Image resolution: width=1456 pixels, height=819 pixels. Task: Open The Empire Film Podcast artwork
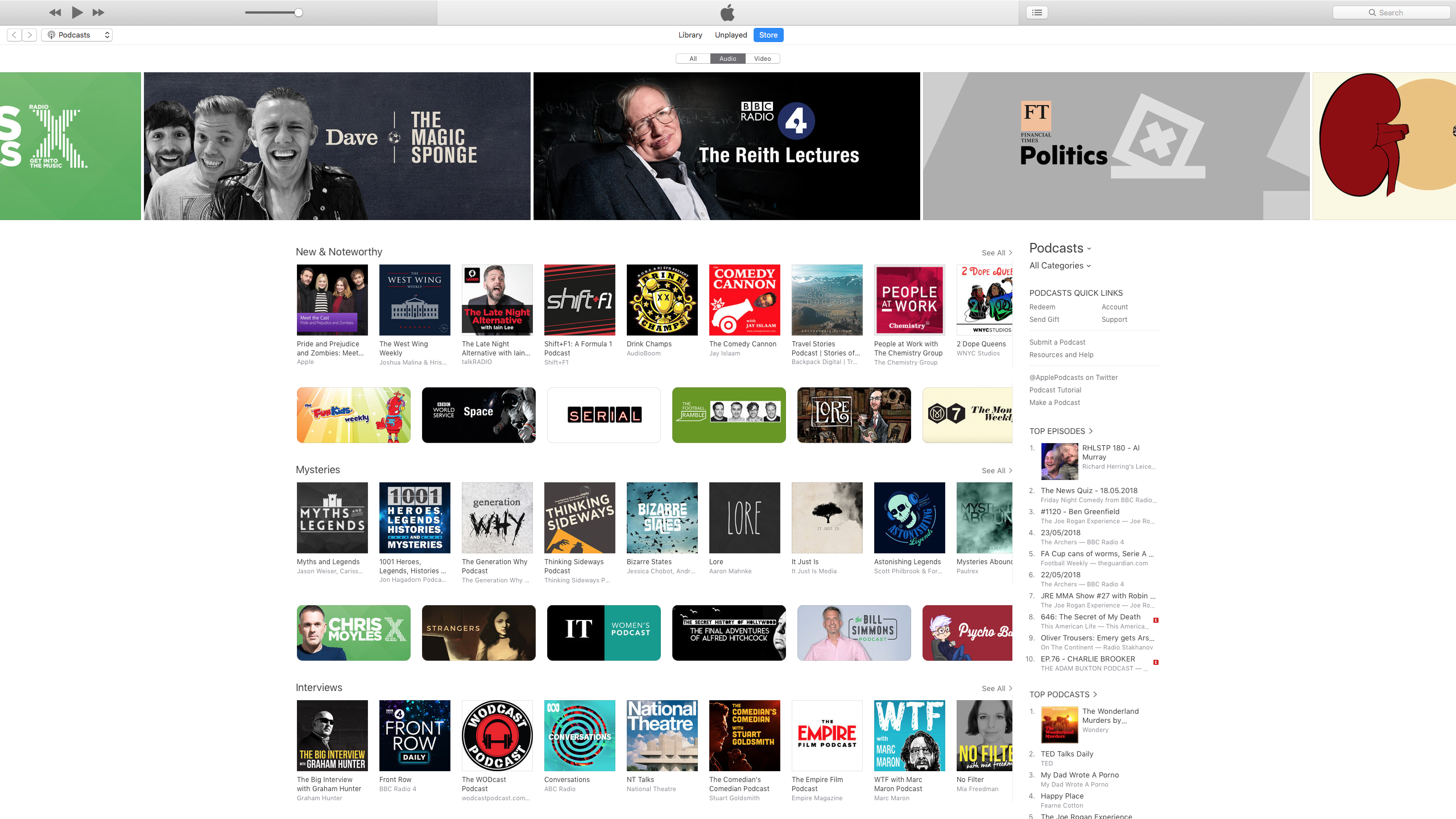point(827,735)
